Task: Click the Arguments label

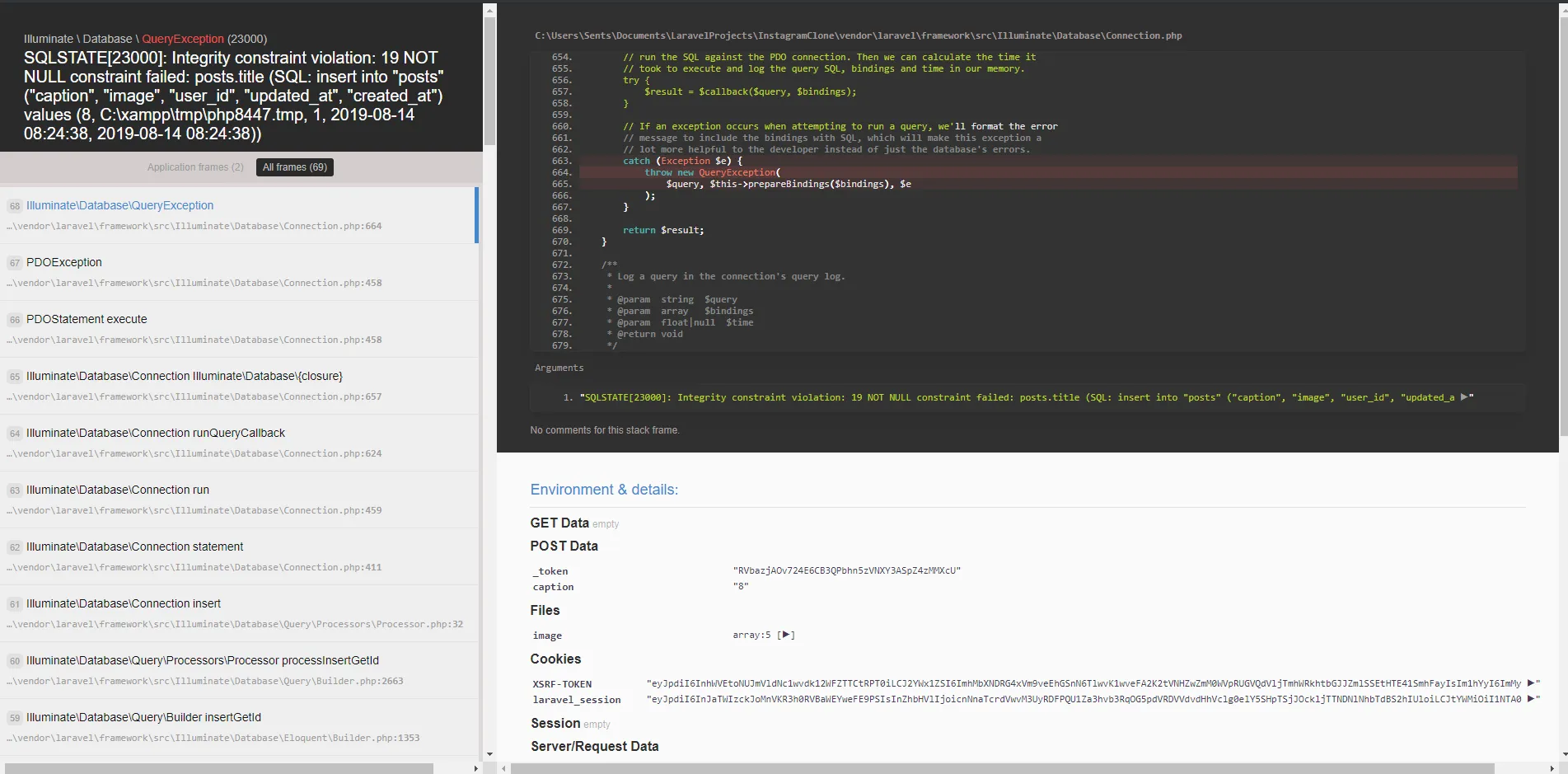Action: coord(559,368)
